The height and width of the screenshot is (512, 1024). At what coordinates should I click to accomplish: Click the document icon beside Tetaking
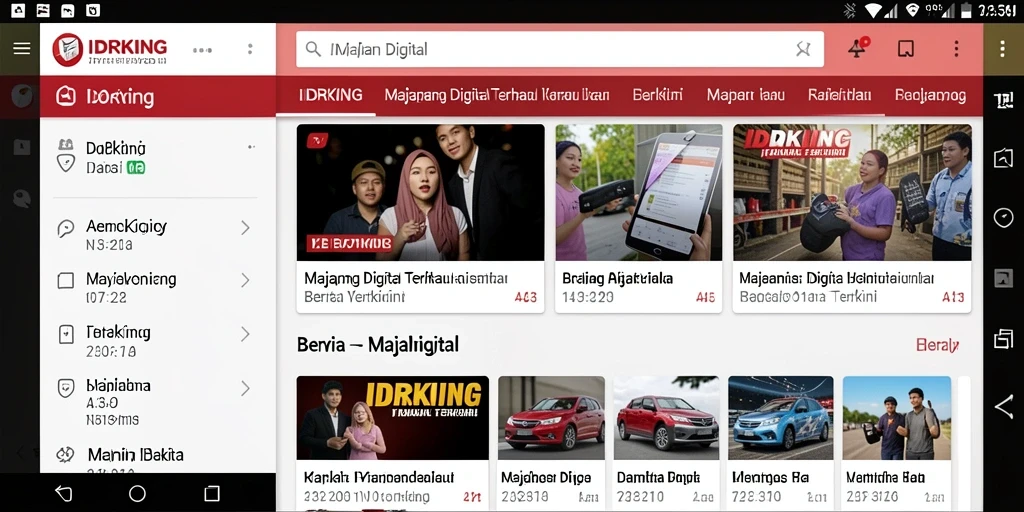(x=66, y=334)
